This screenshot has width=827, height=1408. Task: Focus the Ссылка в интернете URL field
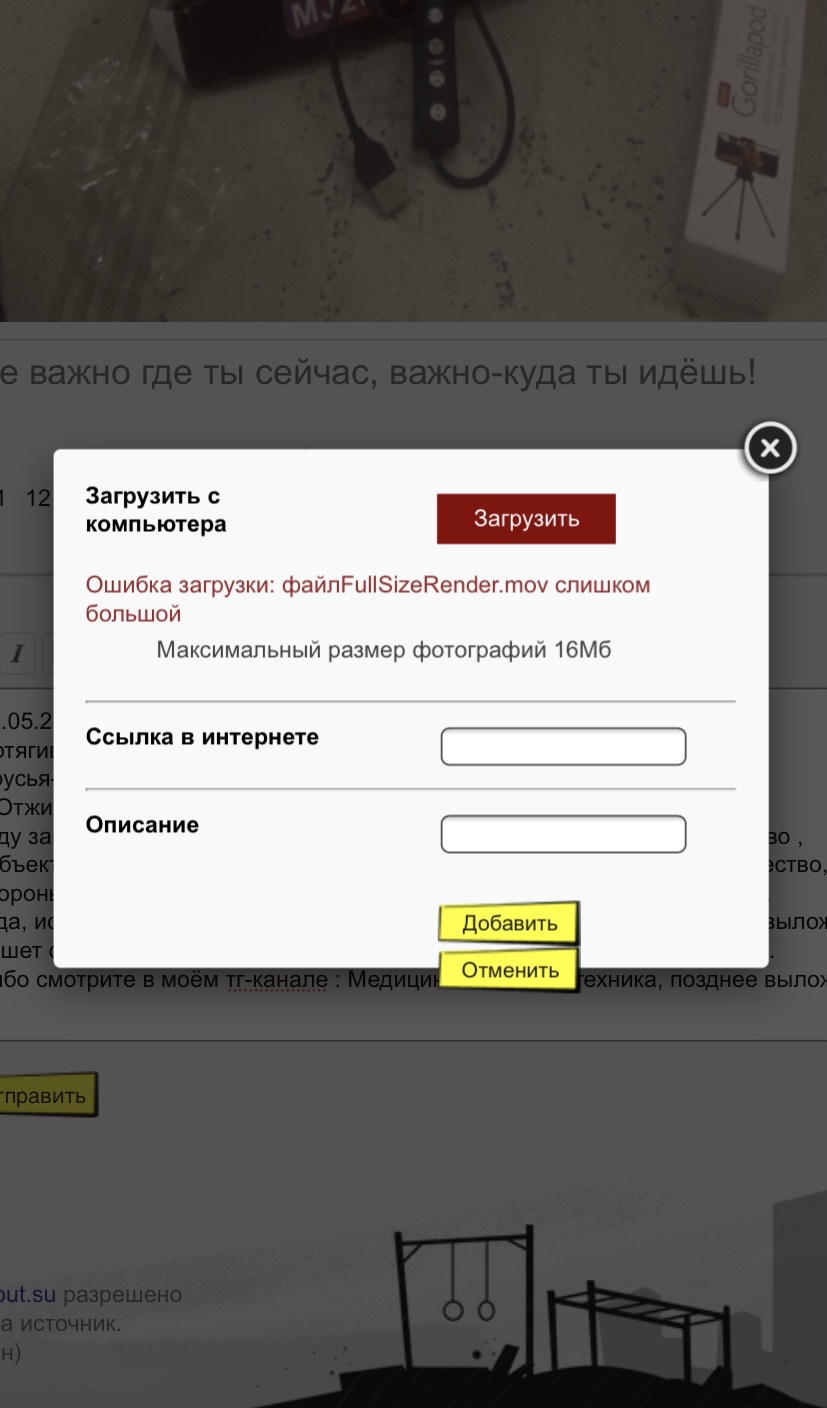click(x=563, y=747)
